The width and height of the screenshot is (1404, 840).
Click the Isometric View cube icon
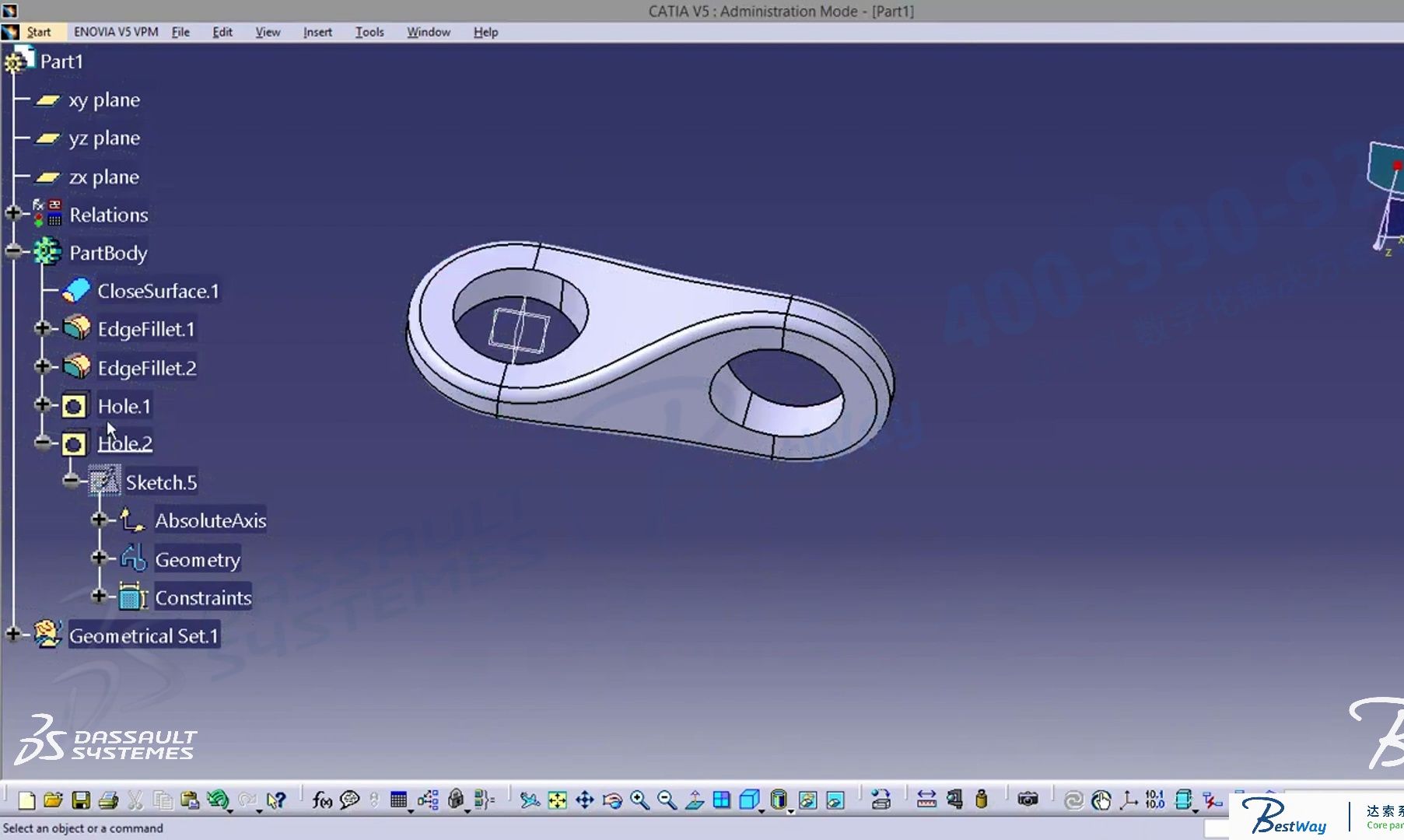[x=748, y=800]
